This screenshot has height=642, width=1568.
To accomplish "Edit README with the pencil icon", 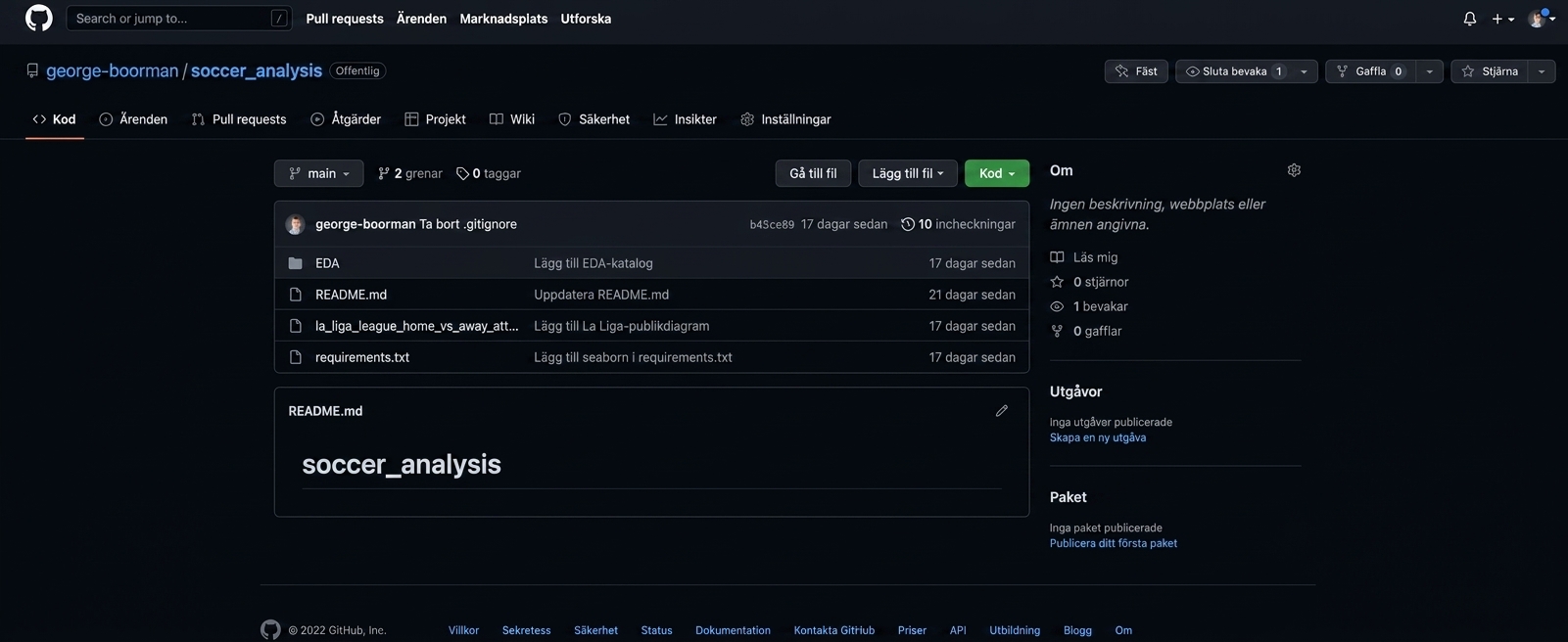I will coord(1001,411).
